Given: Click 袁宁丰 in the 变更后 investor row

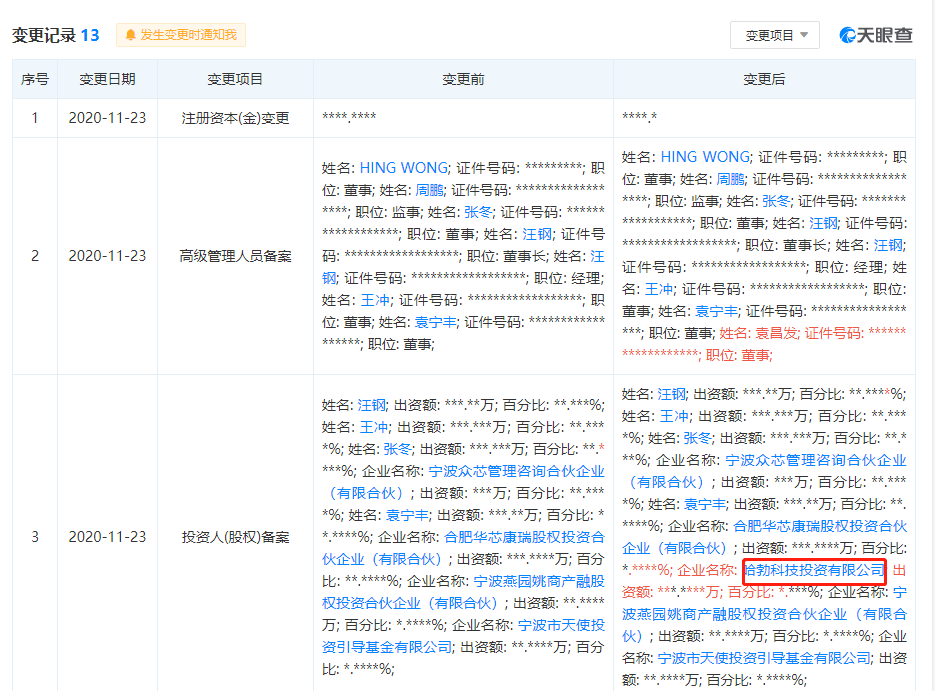Looking at the screenshot, I should pos(705,504).
